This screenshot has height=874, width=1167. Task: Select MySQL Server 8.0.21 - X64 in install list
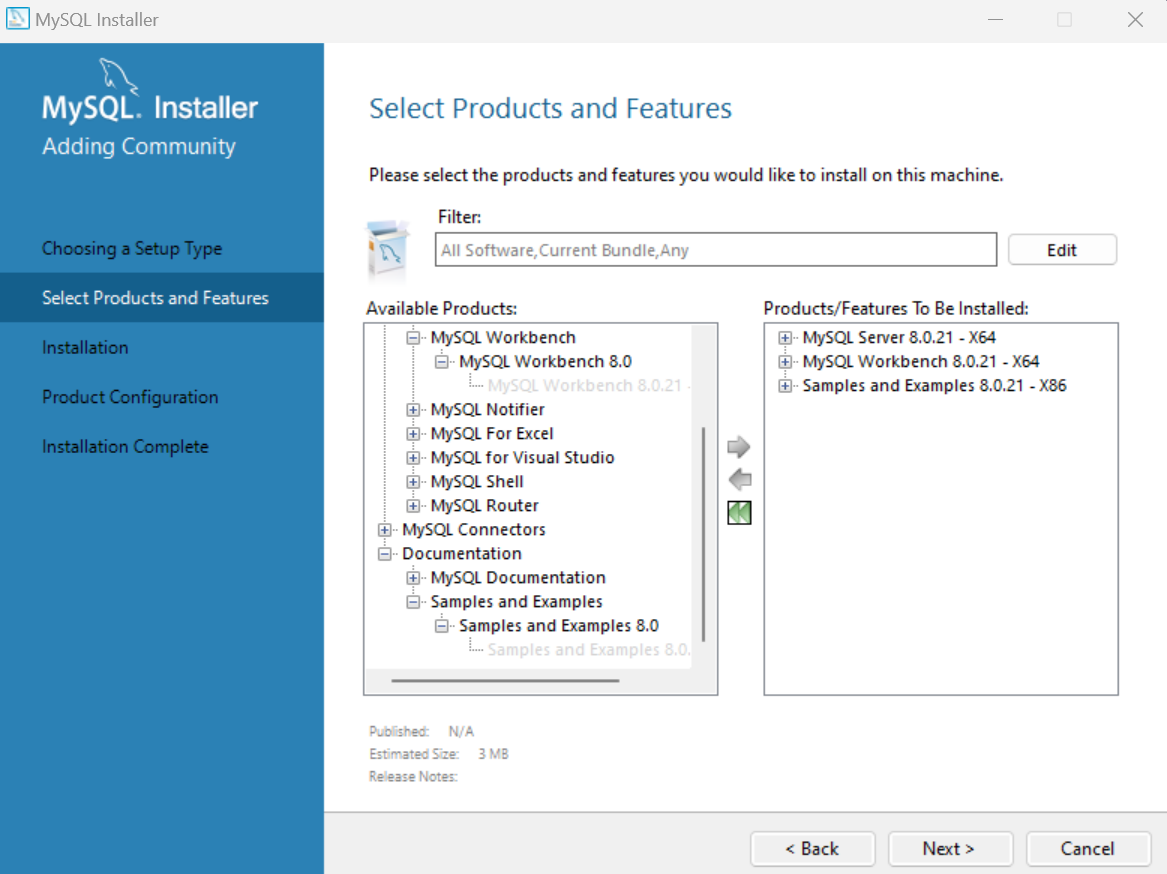(x=898, y=337)
